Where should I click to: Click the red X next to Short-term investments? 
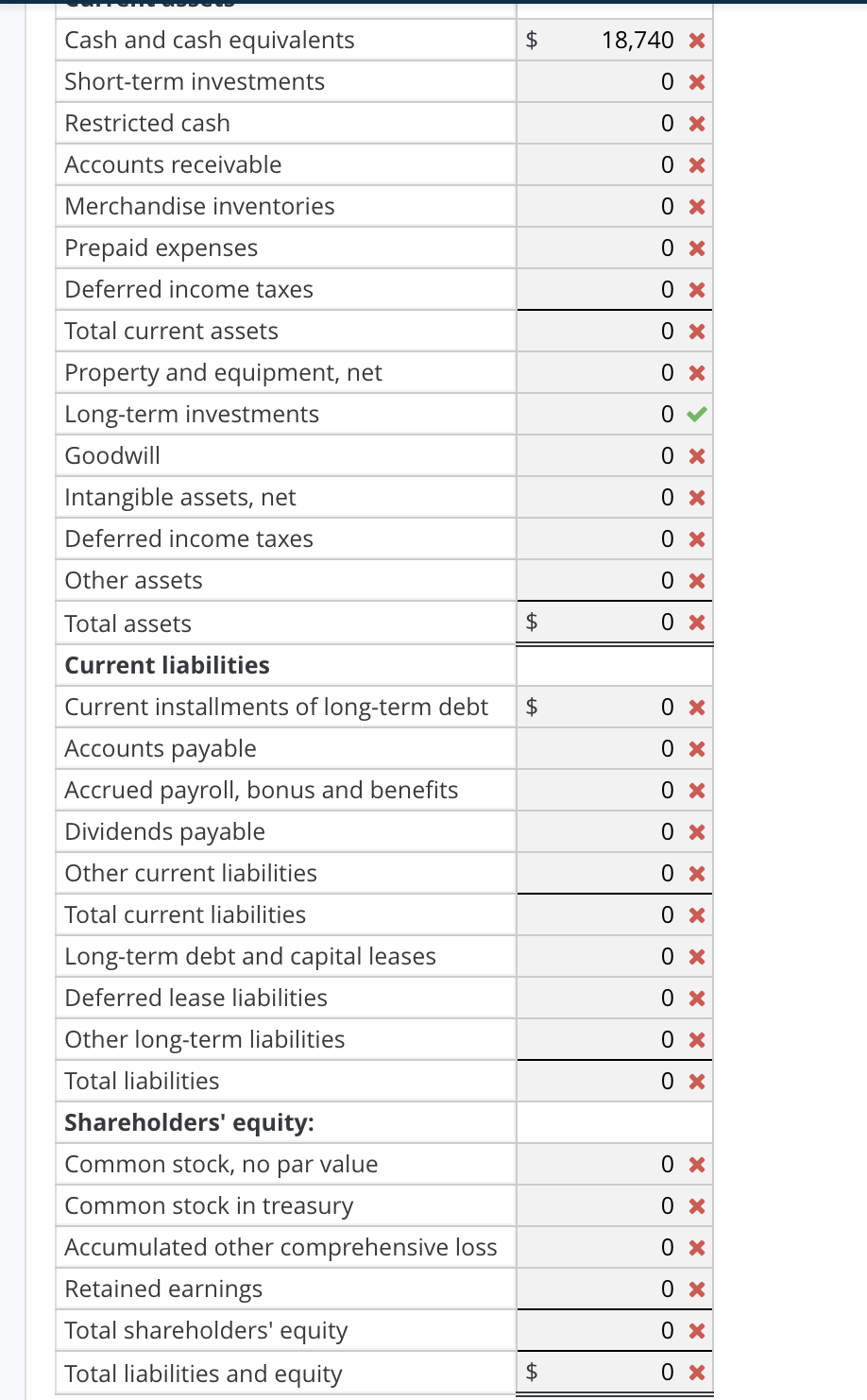click(x=696, y=81)
